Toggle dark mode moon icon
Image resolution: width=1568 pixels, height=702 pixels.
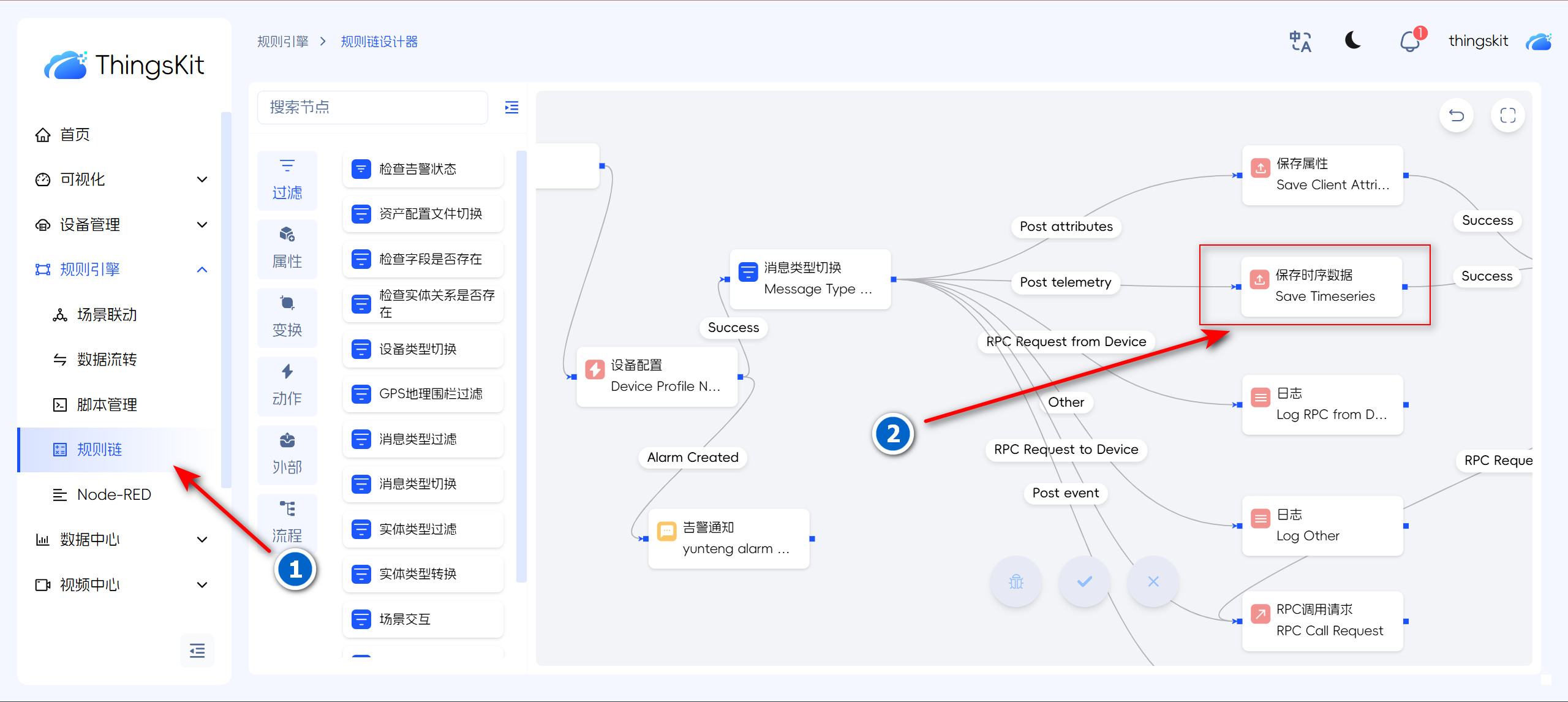1353,41
